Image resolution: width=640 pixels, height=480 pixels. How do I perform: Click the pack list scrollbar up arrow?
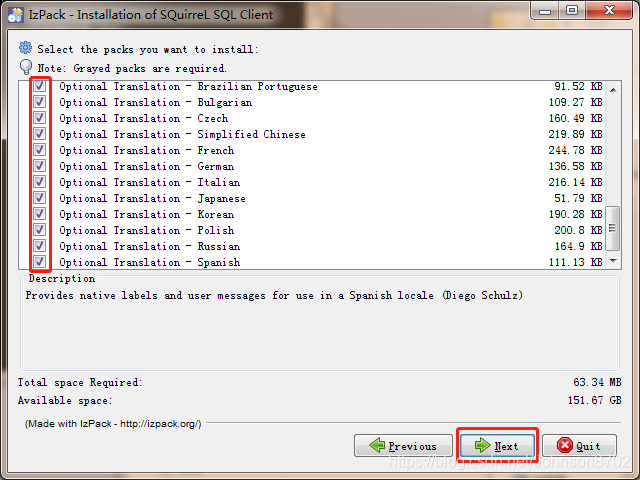coord(613,90)
